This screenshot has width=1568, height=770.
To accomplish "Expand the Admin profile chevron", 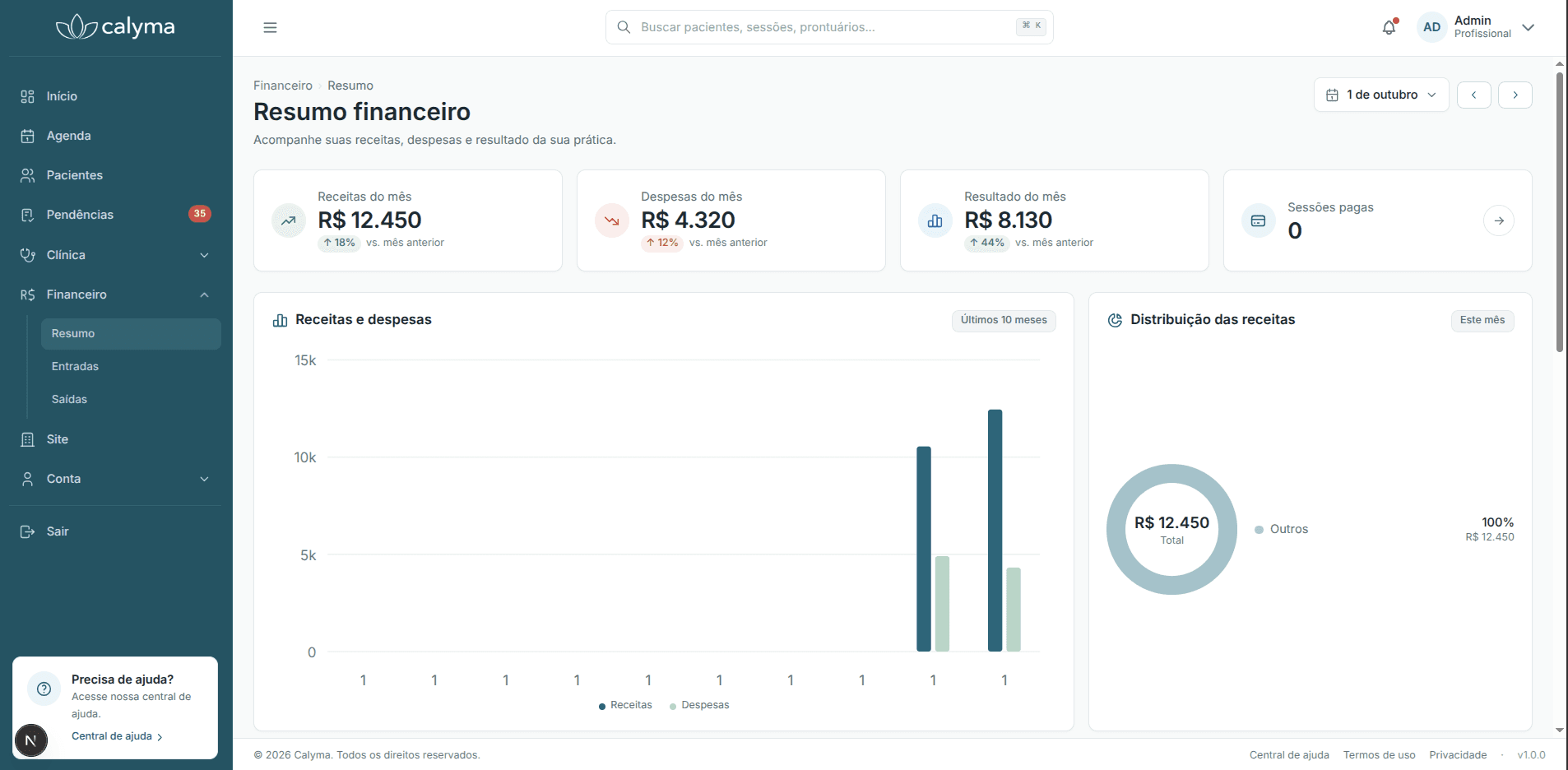I will (x=1529, y=27).
